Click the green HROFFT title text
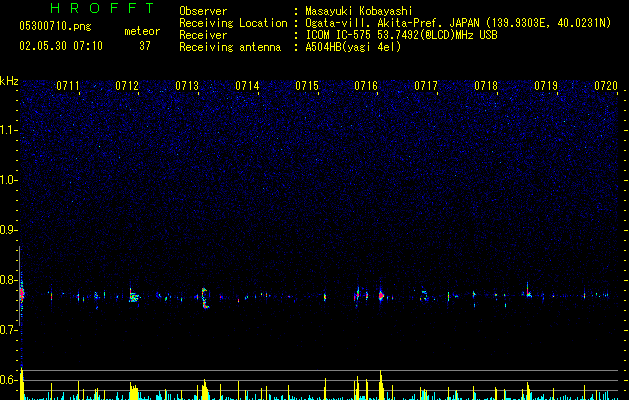Image resolution: width=629 pixels, height=400 pixels. (x=103, y=8)
